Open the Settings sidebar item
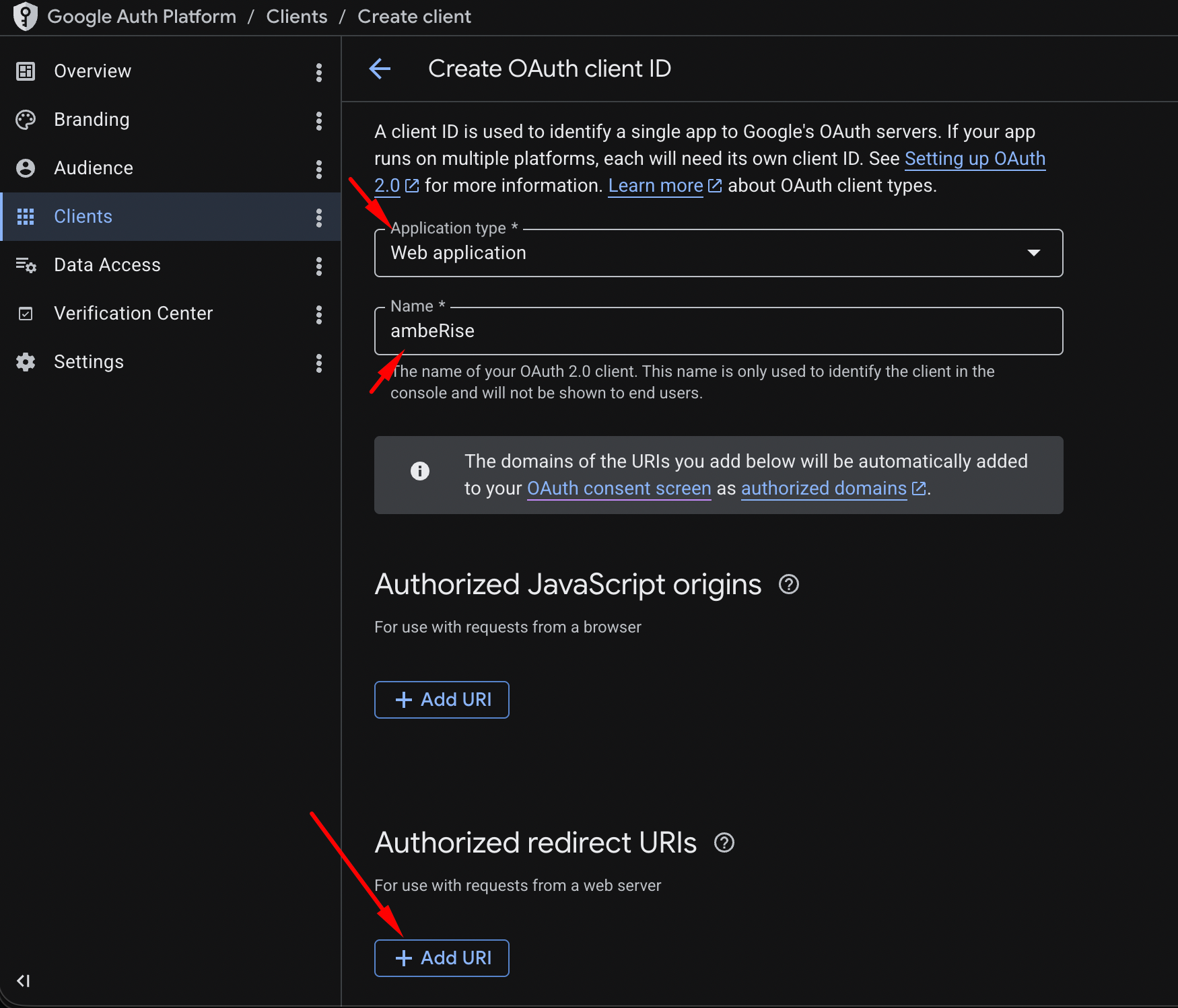 (x=170, y=362)
